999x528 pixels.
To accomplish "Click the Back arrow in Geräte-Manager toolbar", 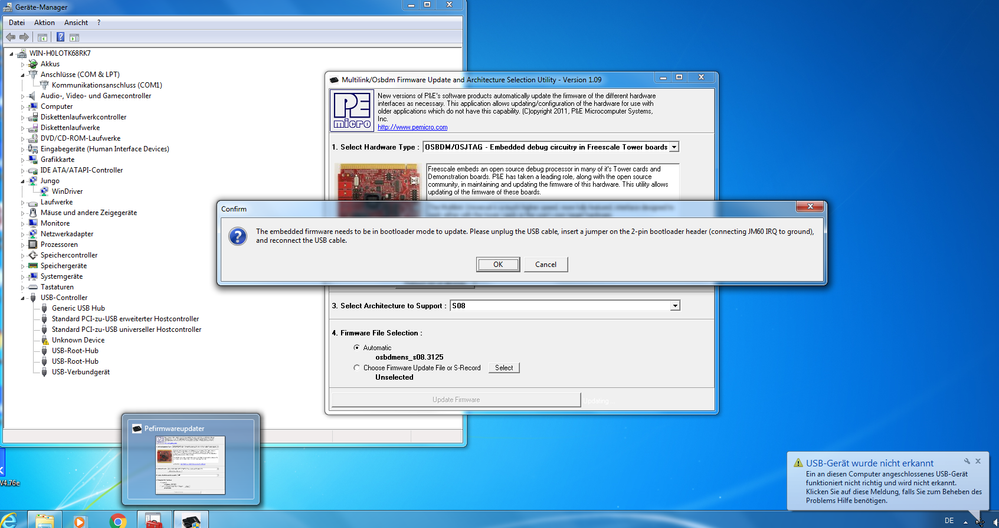I will click(x=10, y=37).
